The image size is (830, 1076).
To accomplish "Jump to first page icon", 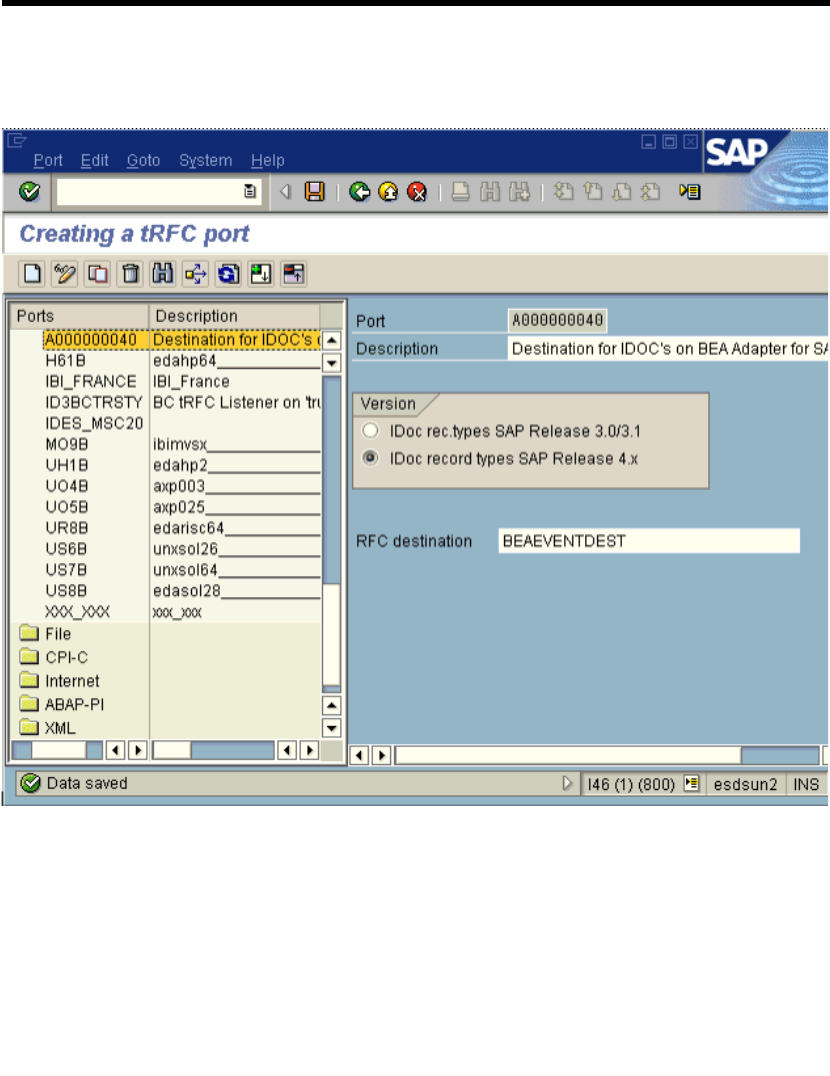I will click(564, 191).
